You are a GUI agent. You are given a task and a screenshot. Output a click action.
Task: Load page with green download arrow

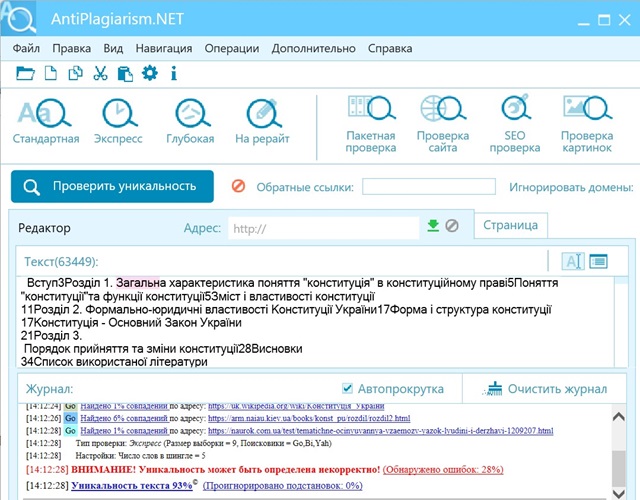[433, 225]
